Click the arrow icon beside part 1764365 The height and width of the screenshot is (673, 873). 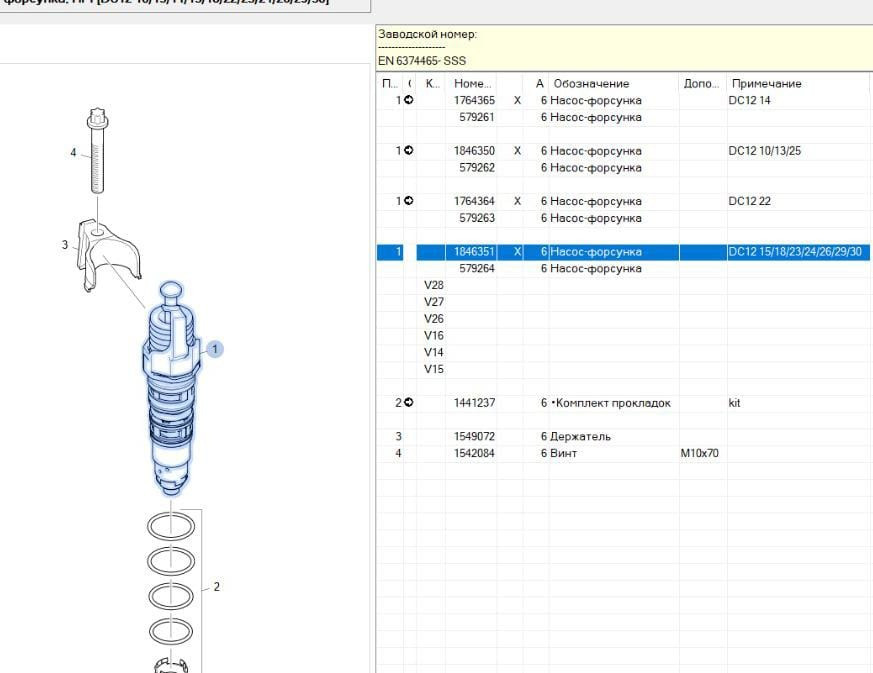tap(408, 101)
